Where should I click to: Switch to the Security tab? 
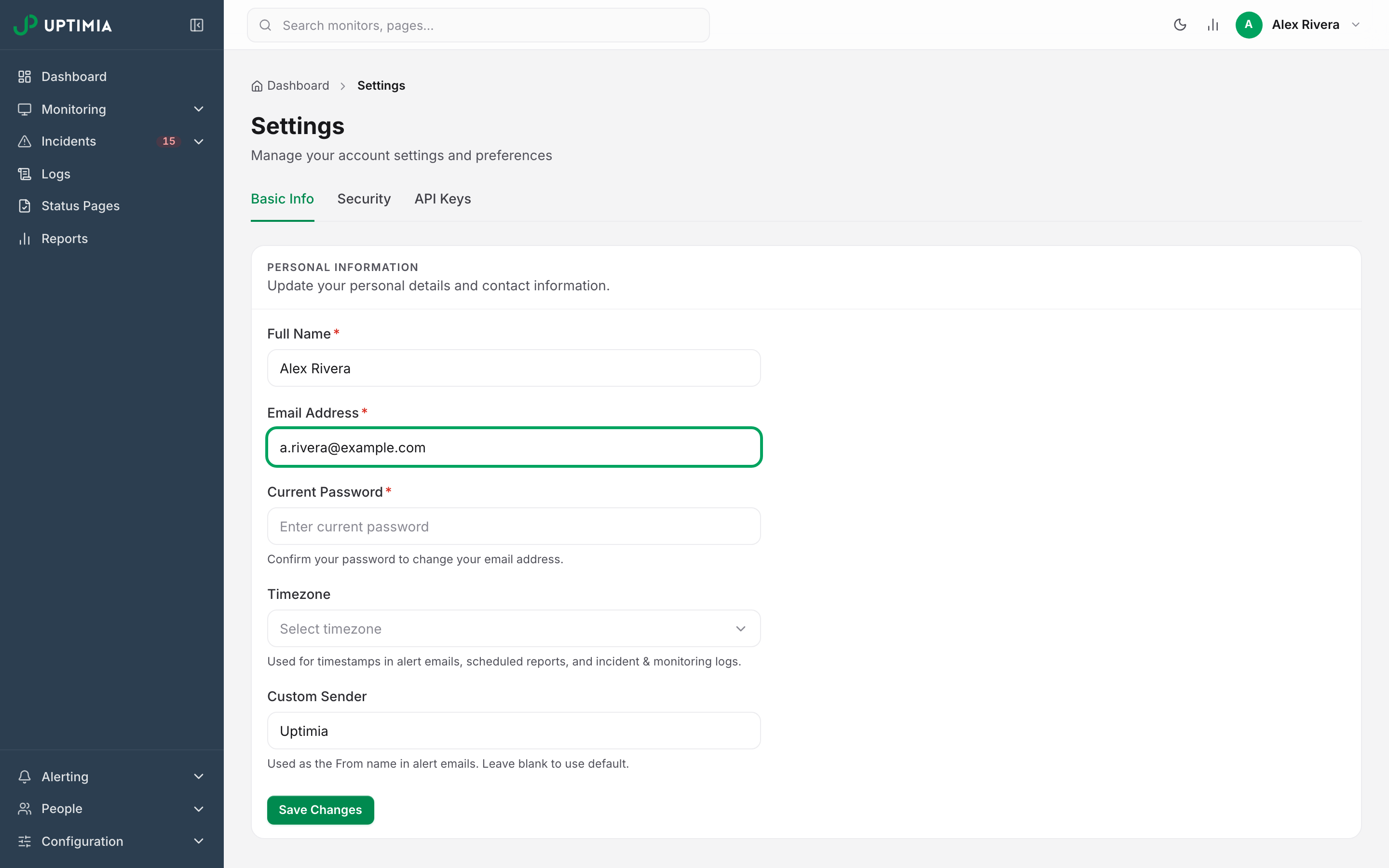[364, 199]
